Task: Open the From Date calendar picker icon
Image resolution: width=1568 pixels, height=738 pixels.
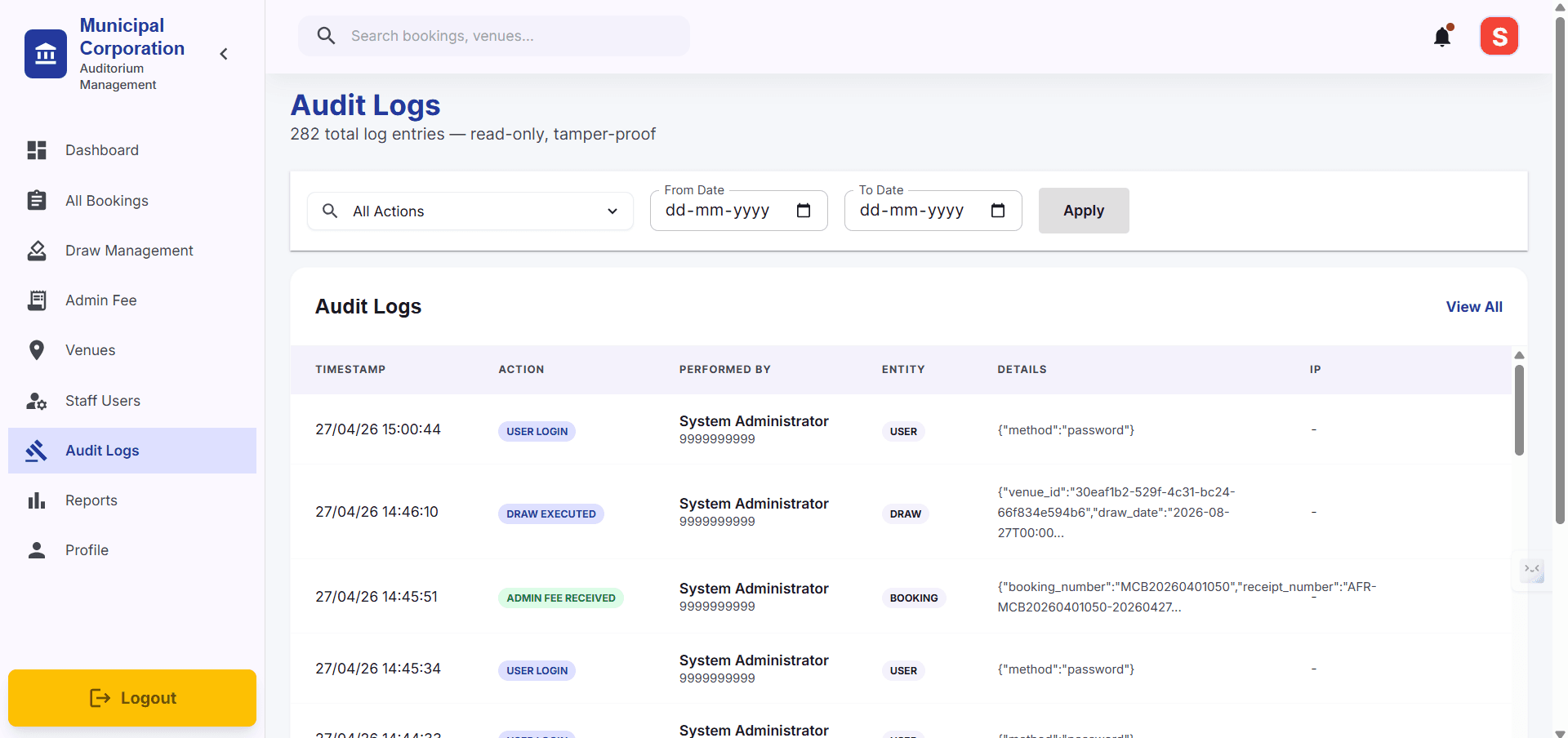Action: (804, 211)
